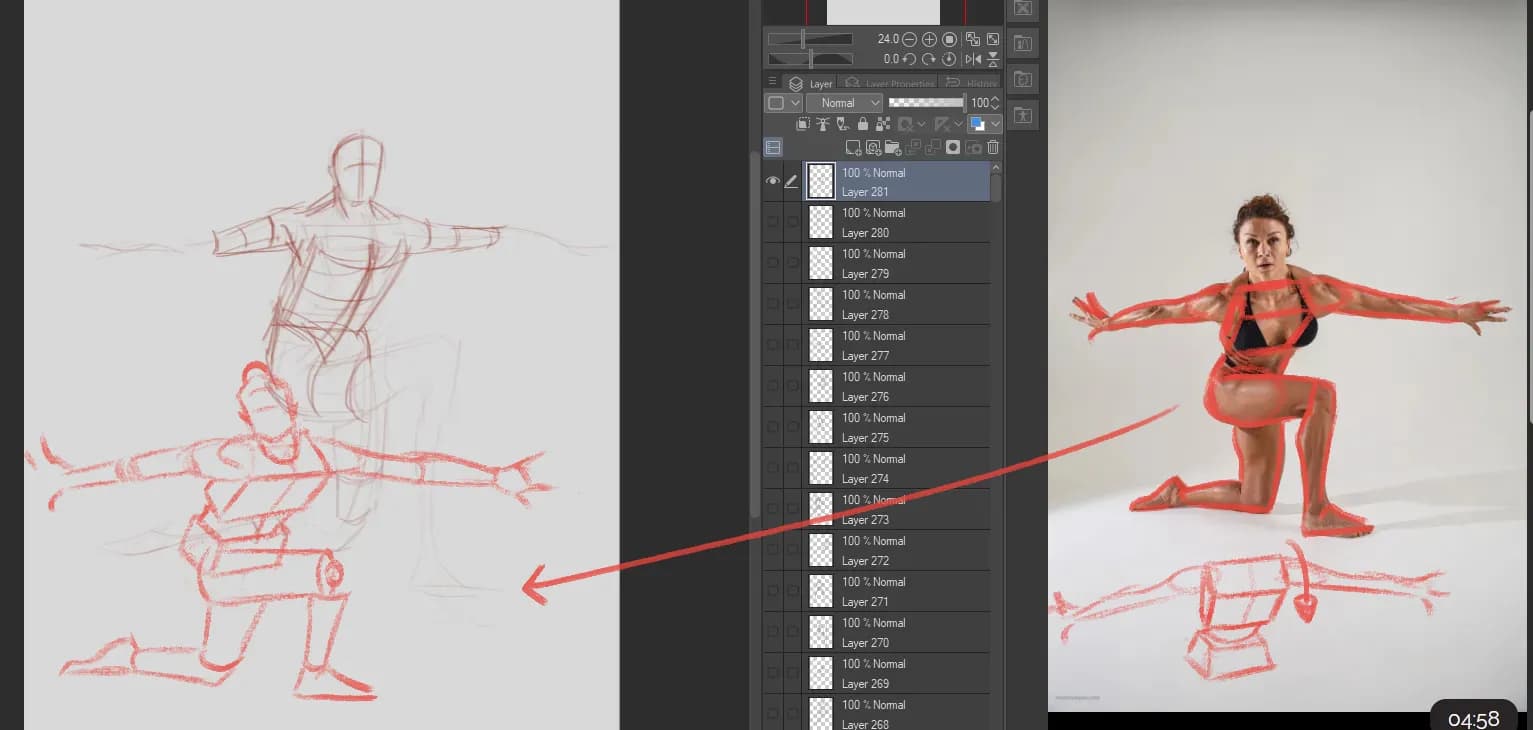Screen dimensions: 1533x730
Task: Toggle Lock Transparent Pixels
Action: (x=883, y=124)
